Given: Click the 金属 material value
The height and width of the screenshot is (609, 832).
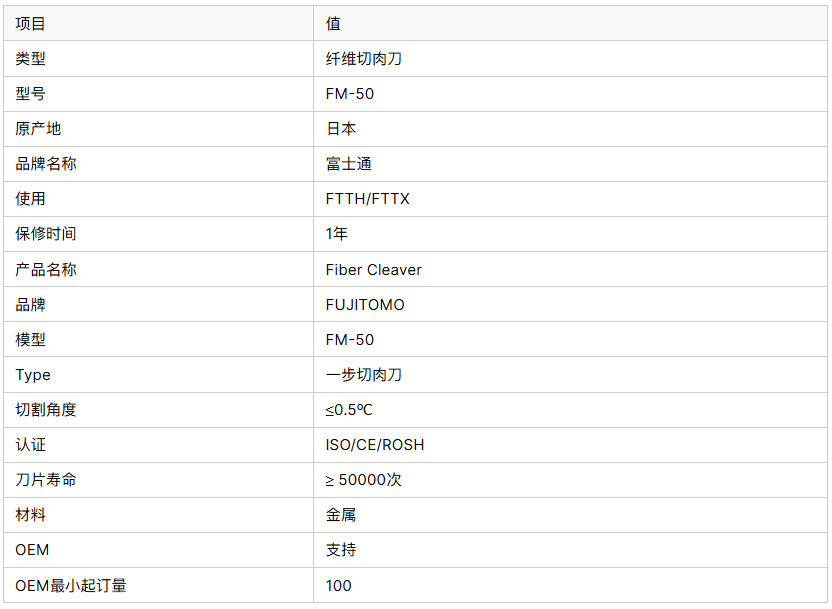Looking at the screenshot, I should pyautogui.click(x=341, y=515).
